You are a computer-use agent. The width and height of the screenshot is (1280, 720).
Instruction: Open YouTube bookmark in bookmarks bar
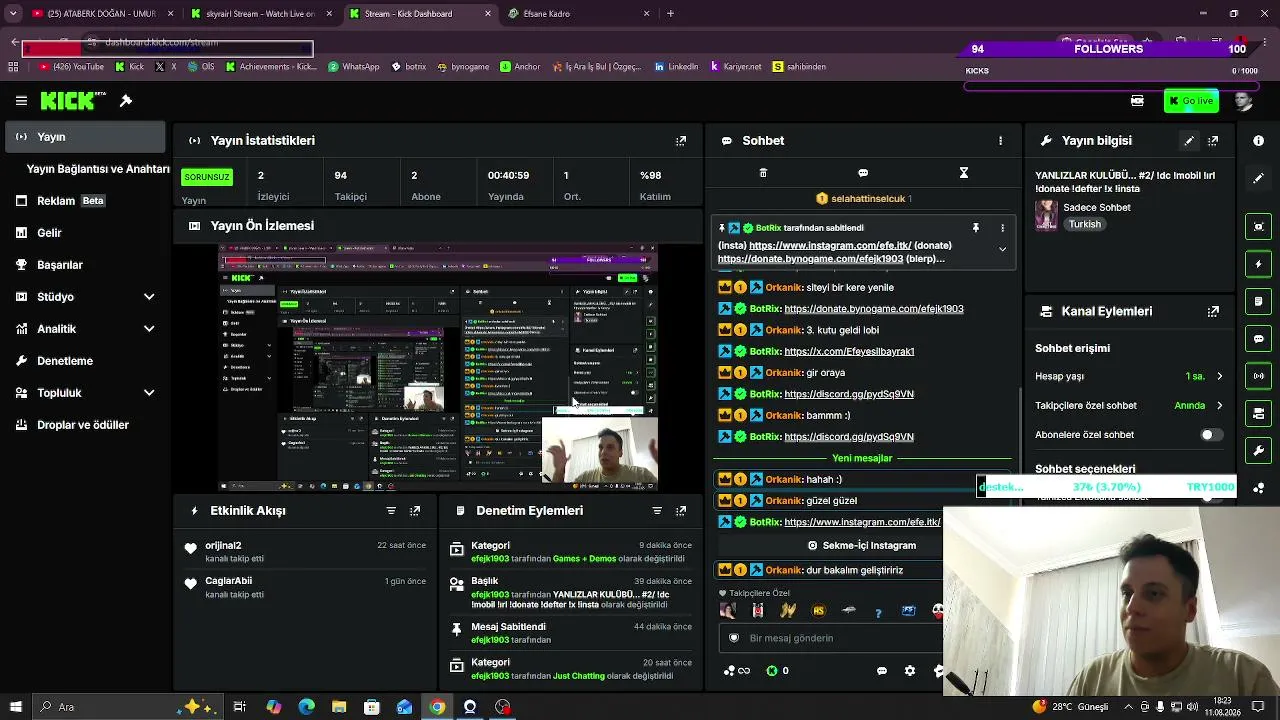coord(71,67)
